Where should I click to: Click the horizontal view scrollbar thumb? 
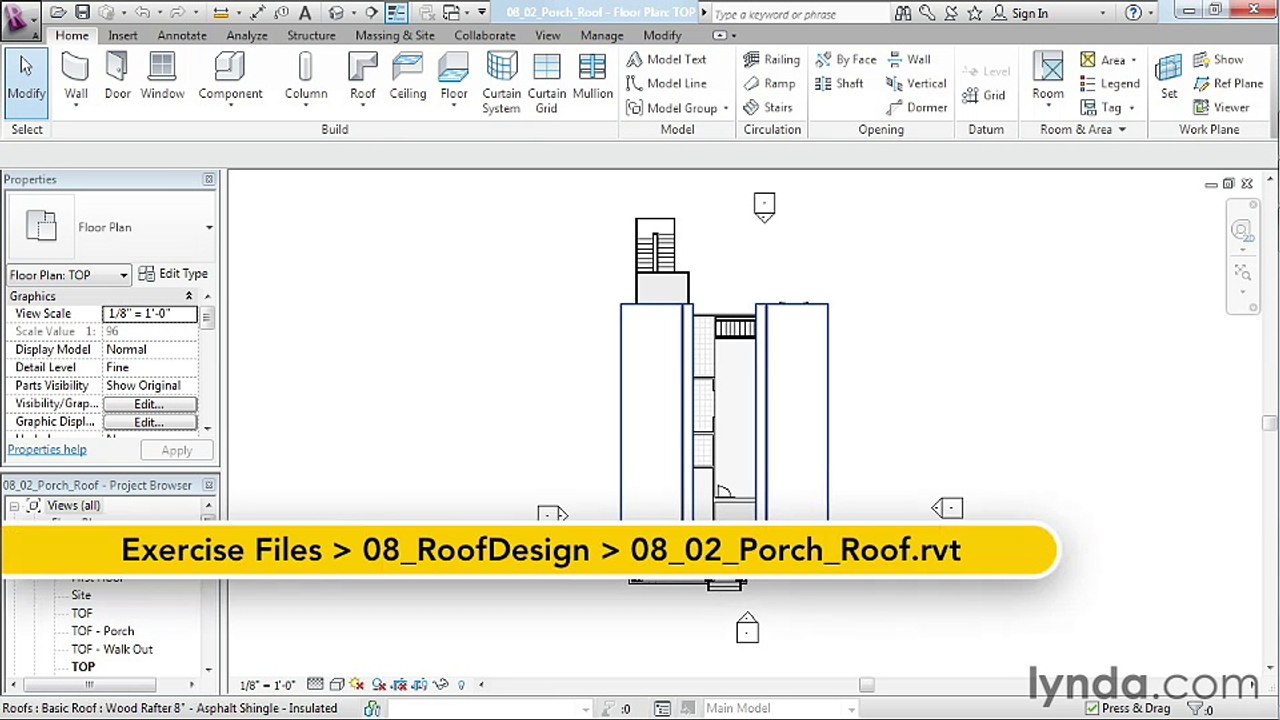(866, 685)
